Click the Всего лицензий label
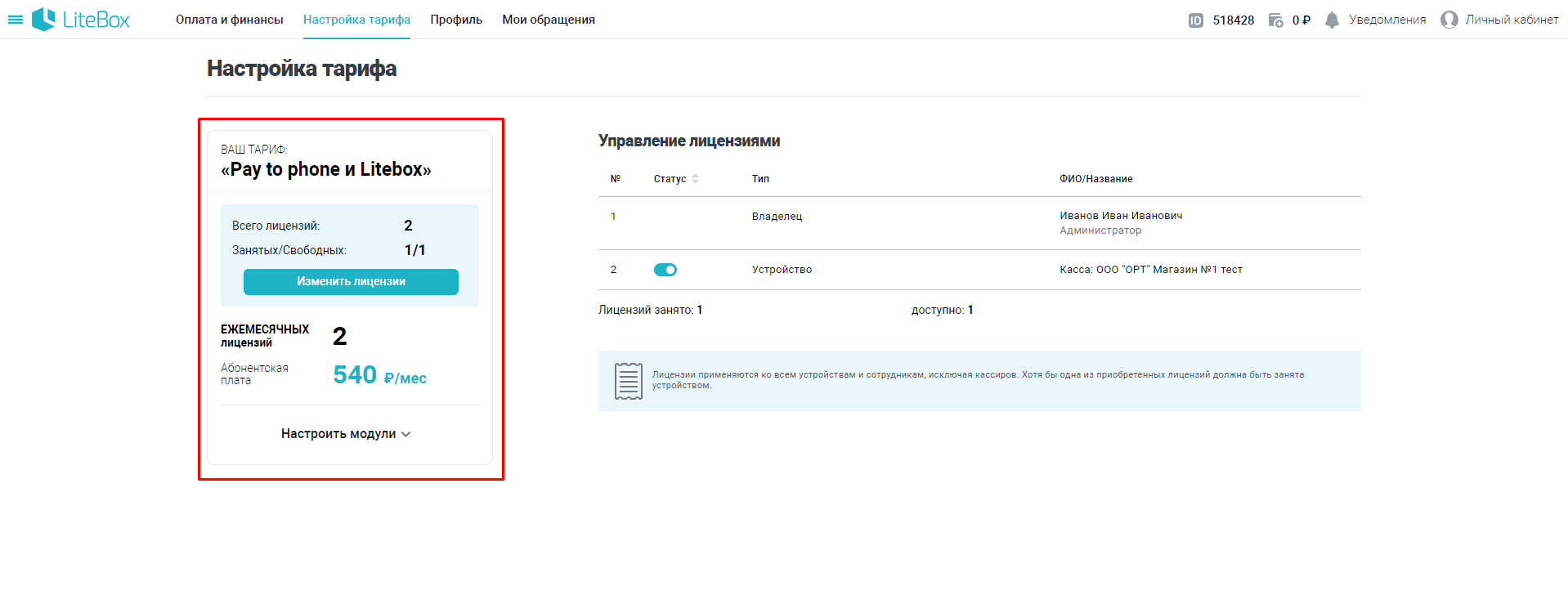 point(276,226)
